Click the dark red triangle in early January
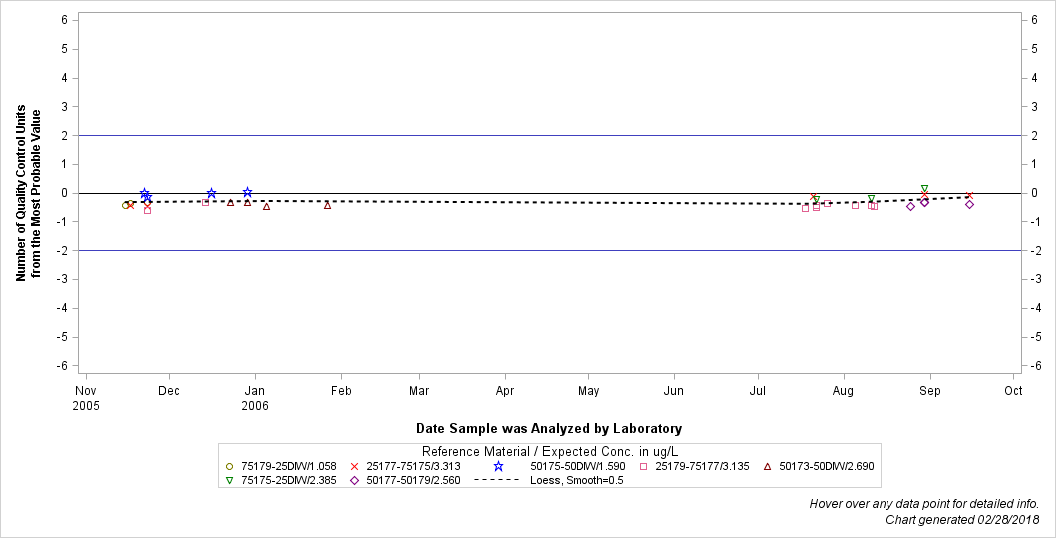The width and height of the screenshot is (1056, 538). [x=266, y=207]
